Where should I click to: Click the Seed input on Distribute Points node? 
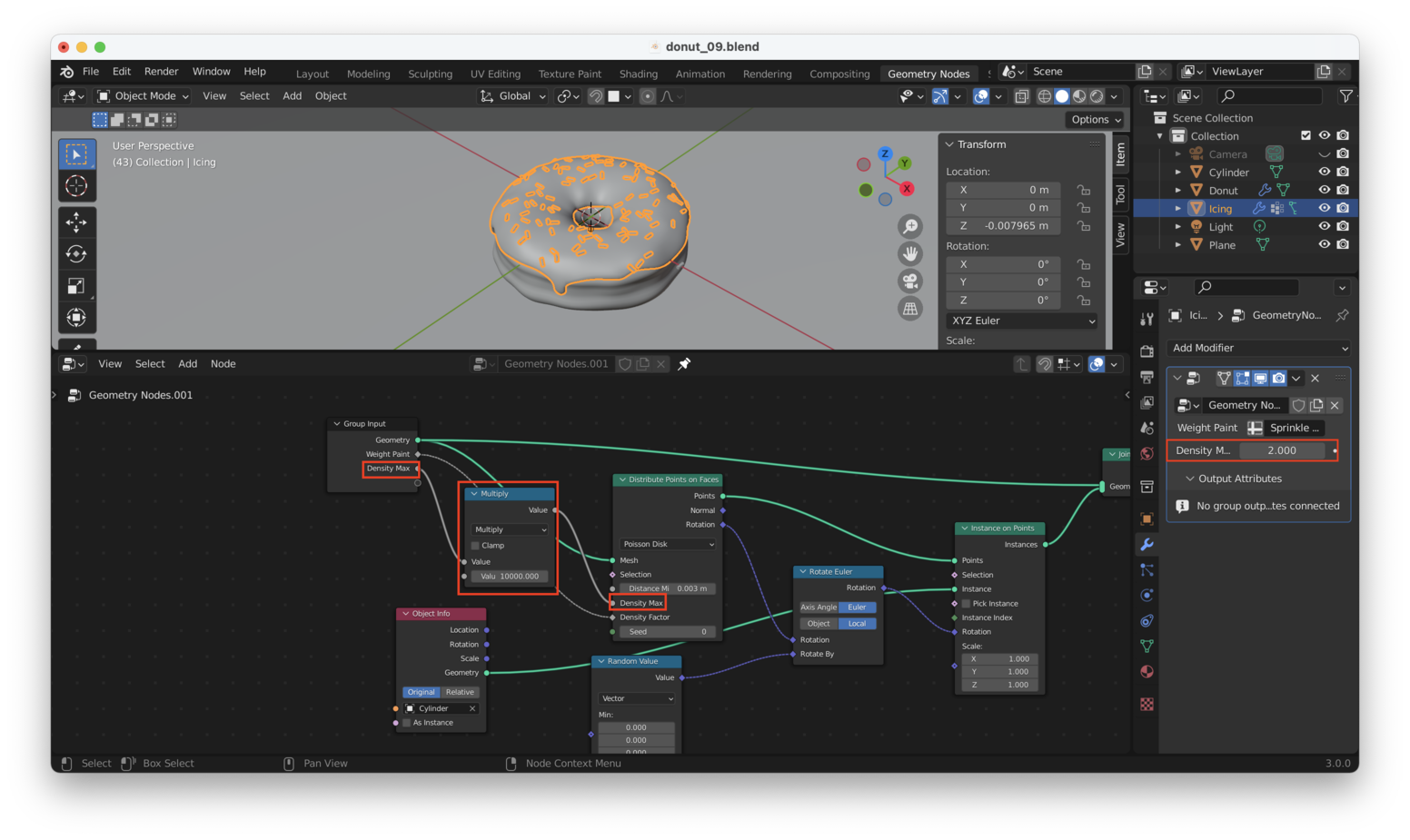[x=668, y=631]
